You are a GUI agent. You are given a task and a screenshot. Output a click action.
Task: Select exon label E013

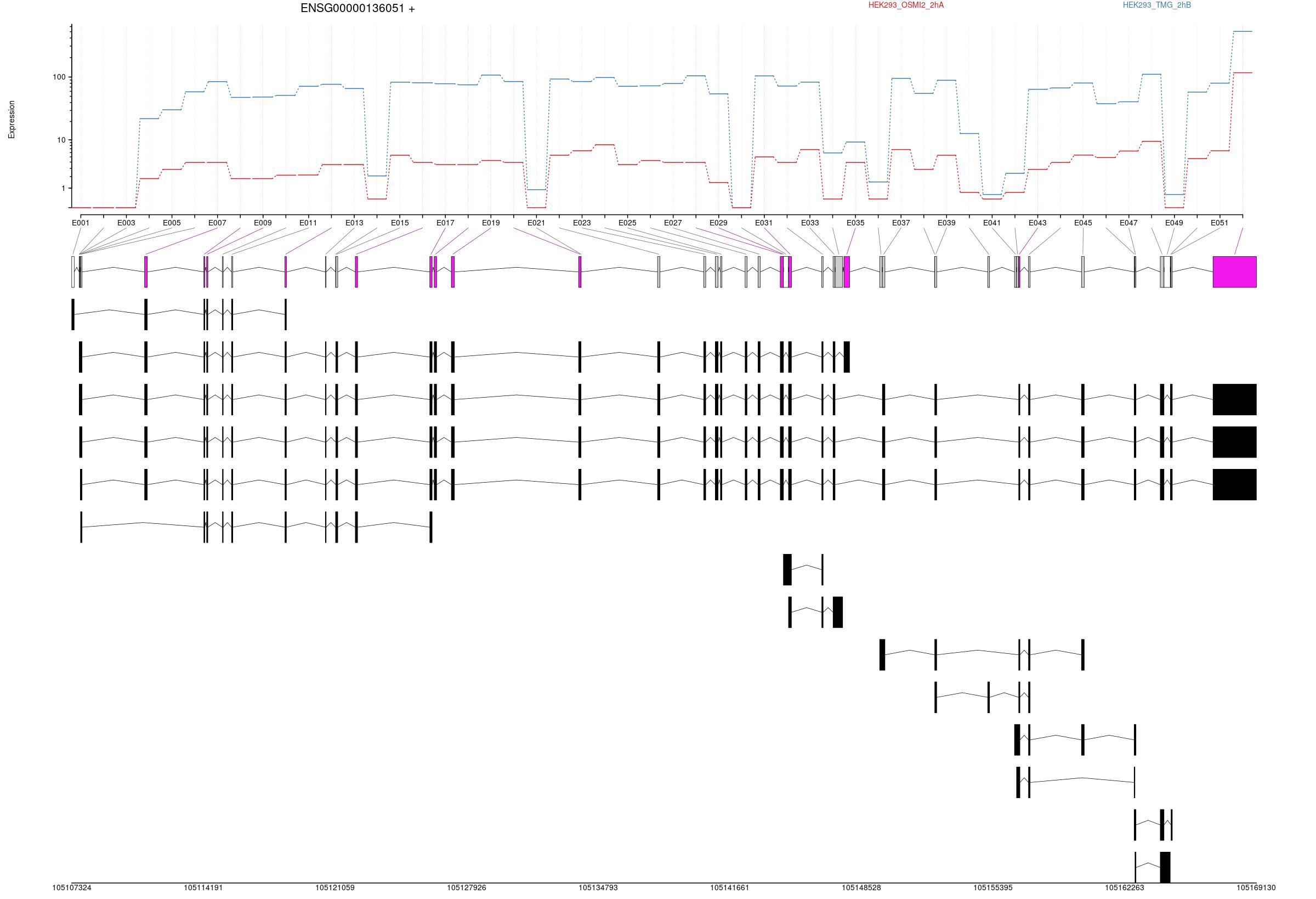(x=354, y=223)
